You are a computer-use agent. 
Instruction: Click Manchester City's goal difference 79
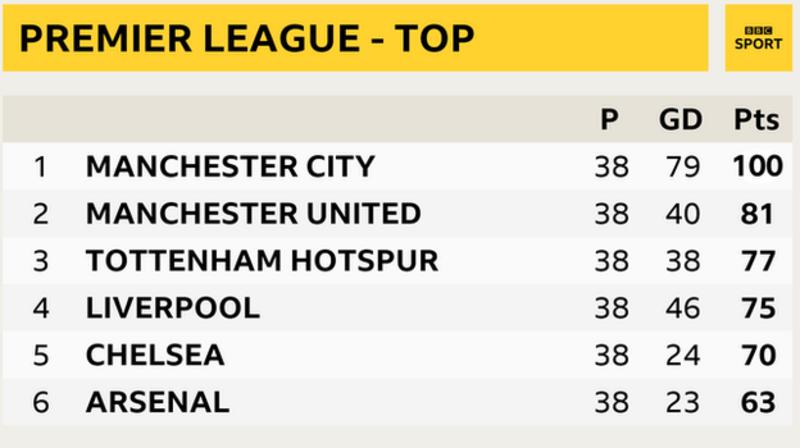pos(683,166)
